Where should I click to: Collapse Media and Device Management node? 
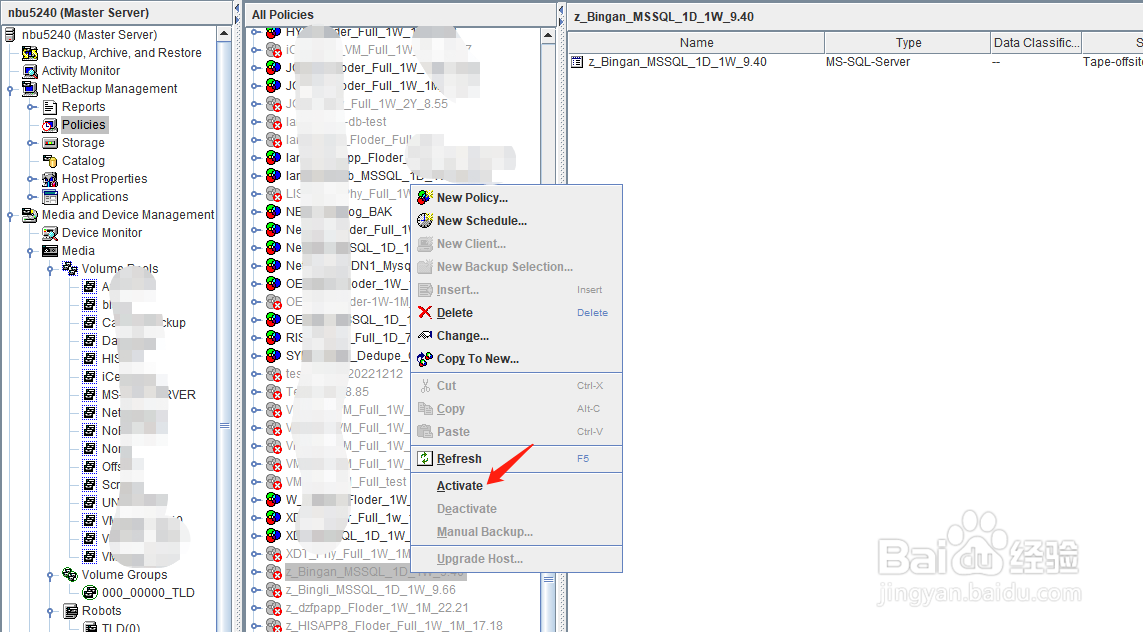(10, 215)
